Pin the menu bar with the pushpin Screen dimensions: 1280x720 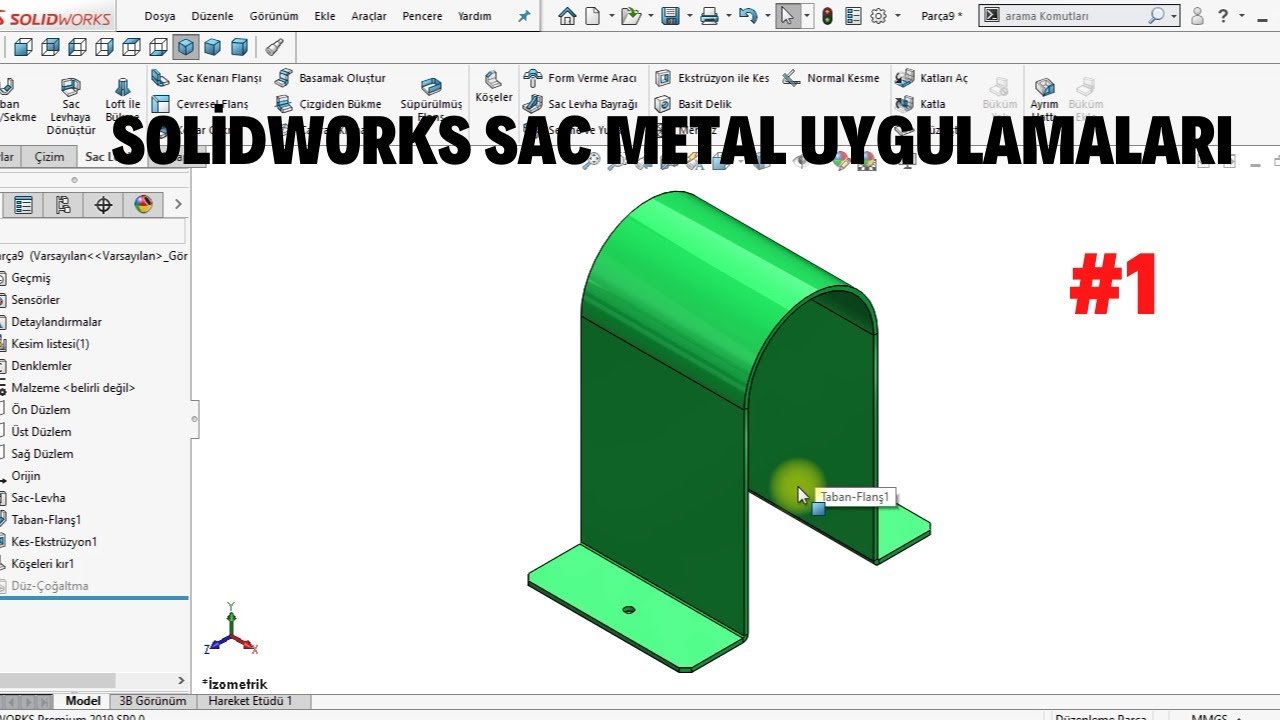coord(524,16)
